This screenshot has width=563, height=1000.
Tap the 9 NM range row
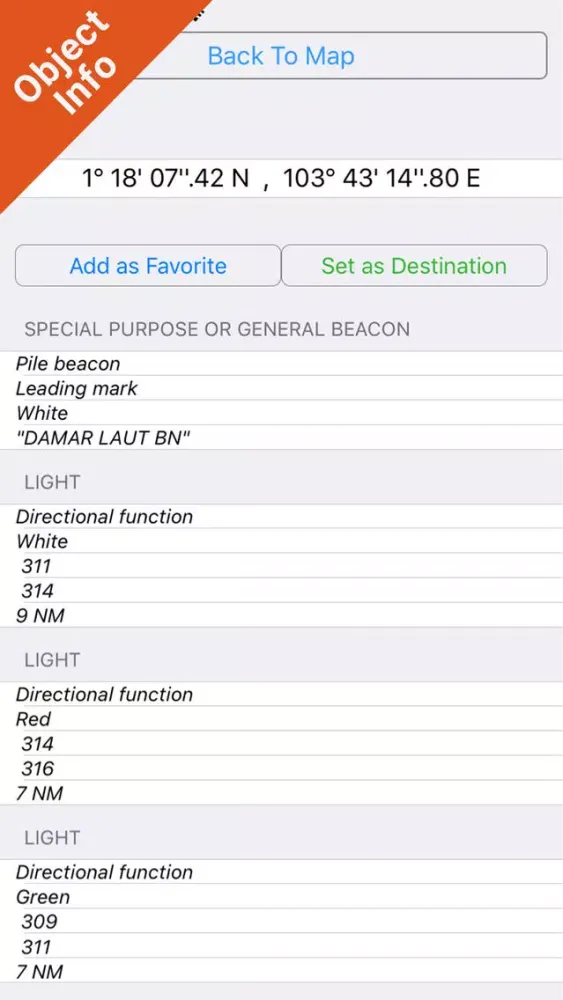(281, 615)
